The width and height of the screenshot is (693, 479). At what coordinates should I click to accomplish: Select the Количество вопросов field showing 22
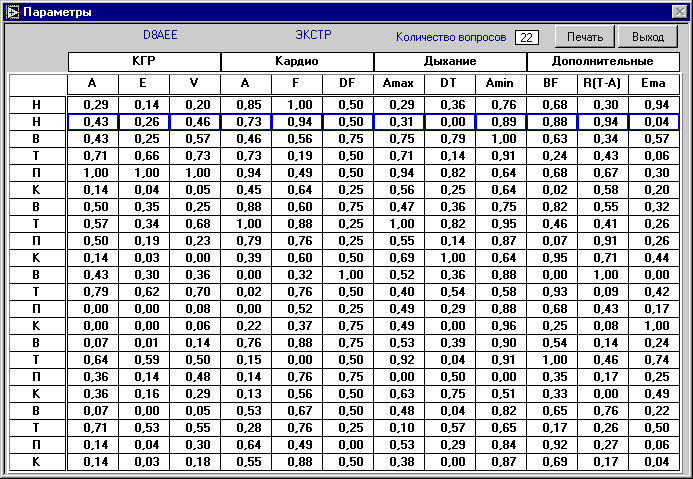(526, 38)
